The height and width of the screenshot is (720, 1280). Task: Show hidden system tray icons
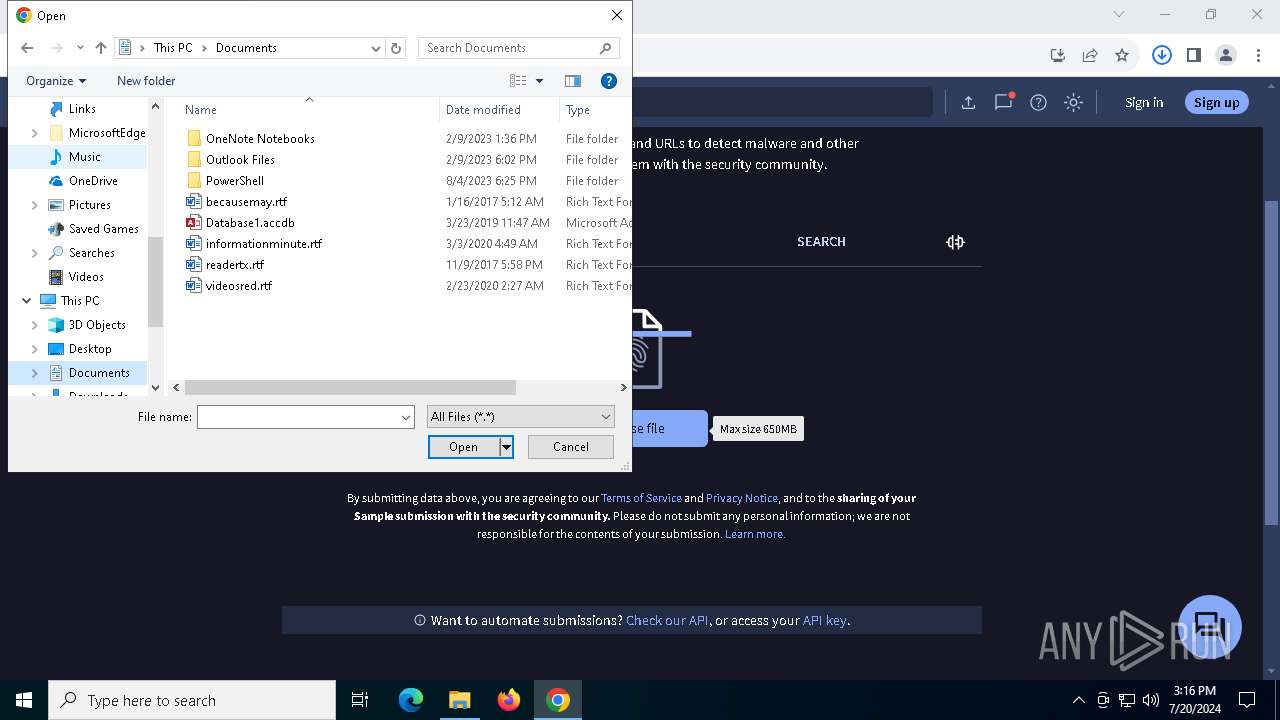pyautogui.click(x=1078, y=700)
